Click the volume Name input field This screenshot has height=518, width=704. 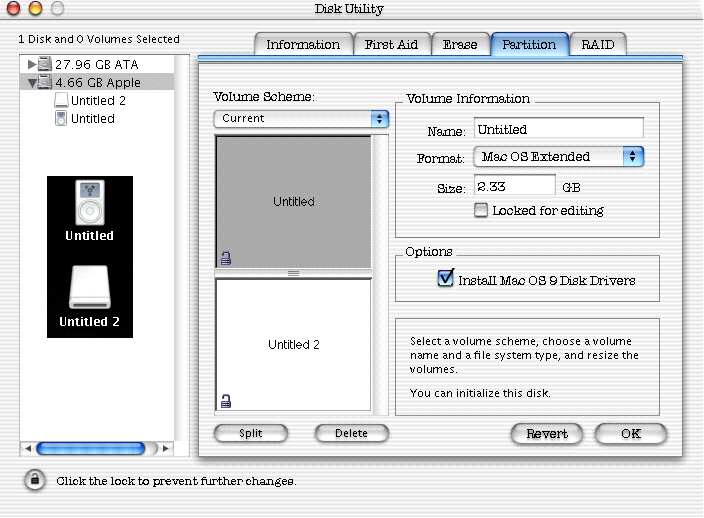[x=559, y=128]
